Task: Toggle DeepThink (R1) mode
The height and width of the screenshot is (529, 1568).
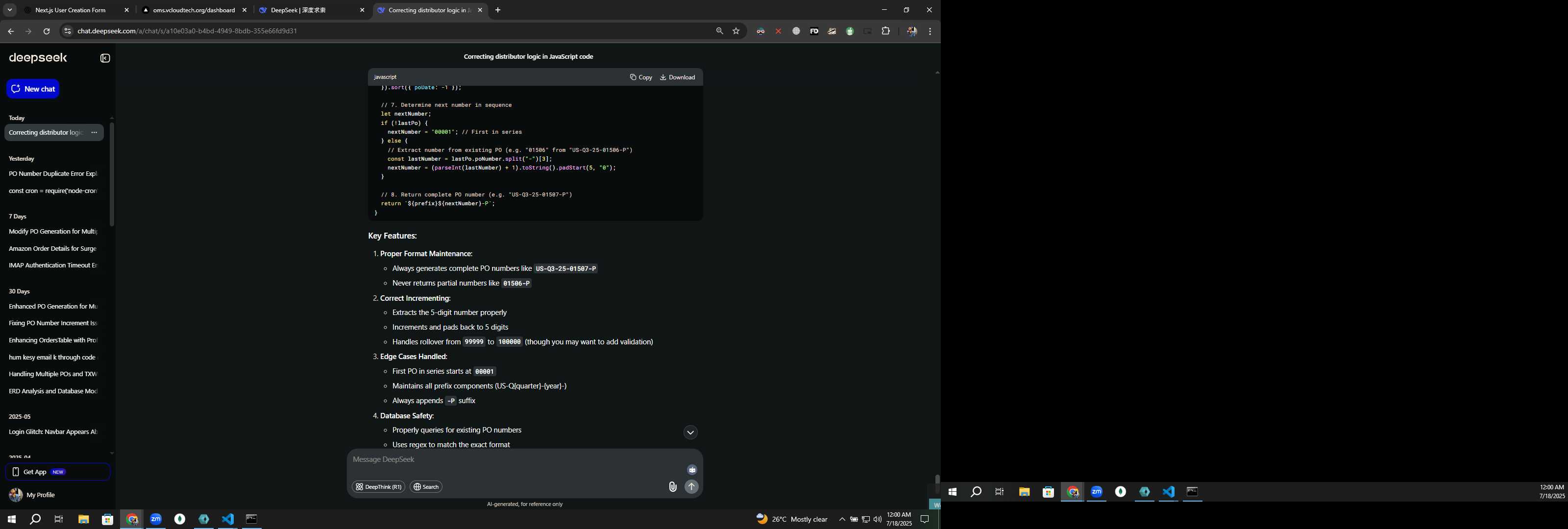Action: click(379, 487)
